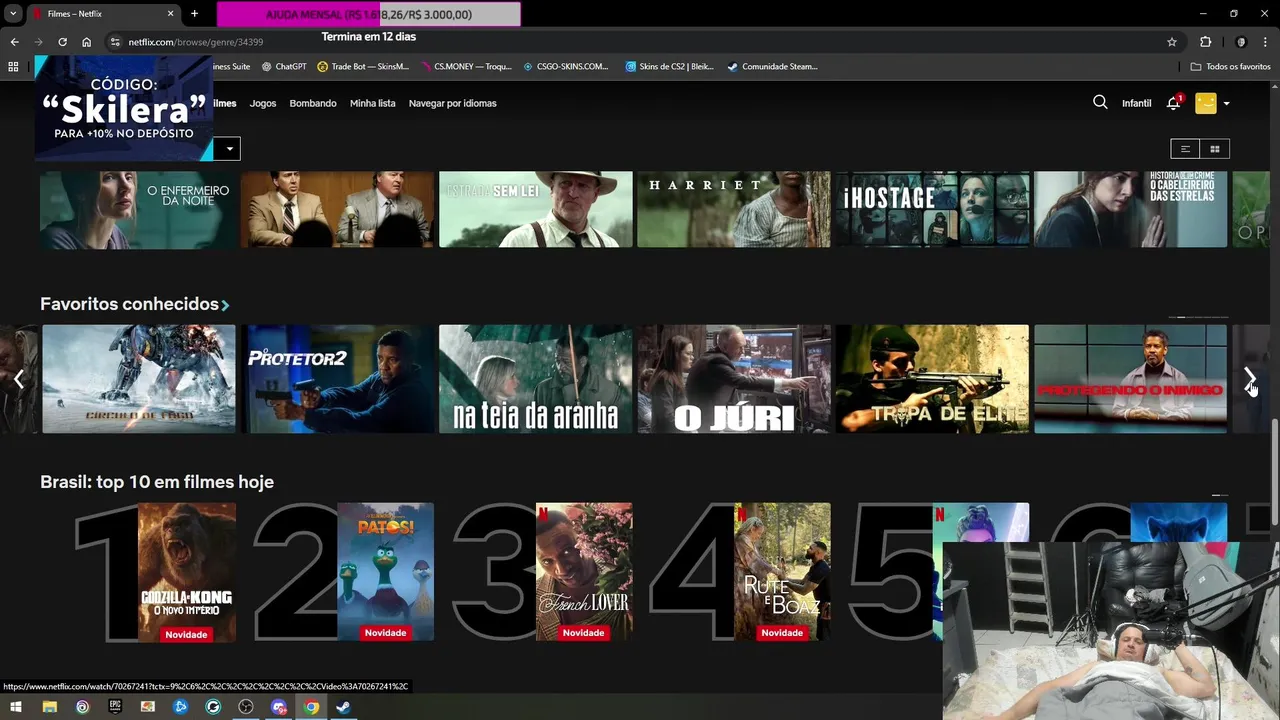Open the genres dropdown arrow

[229, 149]
